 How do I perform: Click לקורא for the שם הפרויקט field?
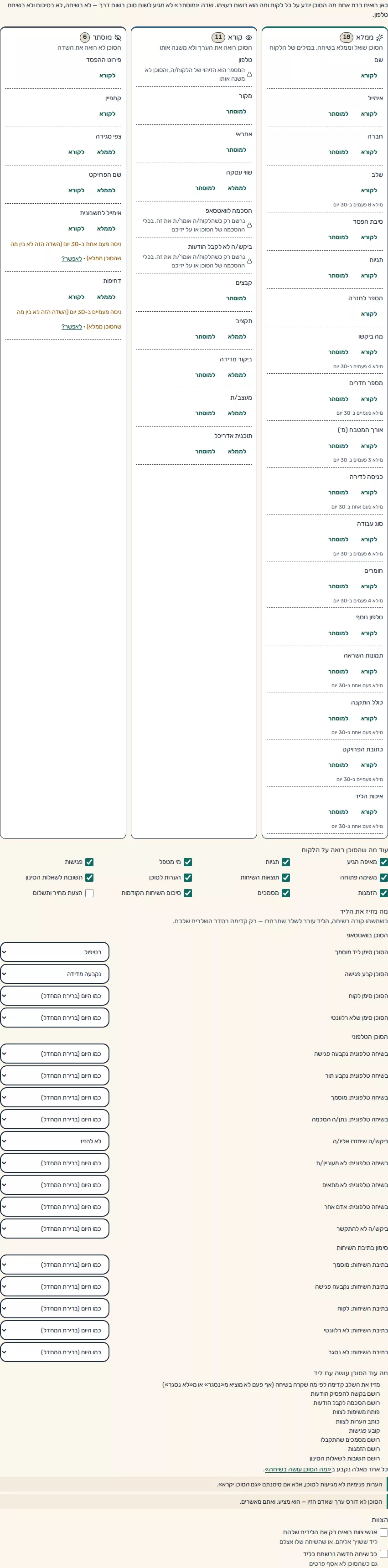point(76,190)
